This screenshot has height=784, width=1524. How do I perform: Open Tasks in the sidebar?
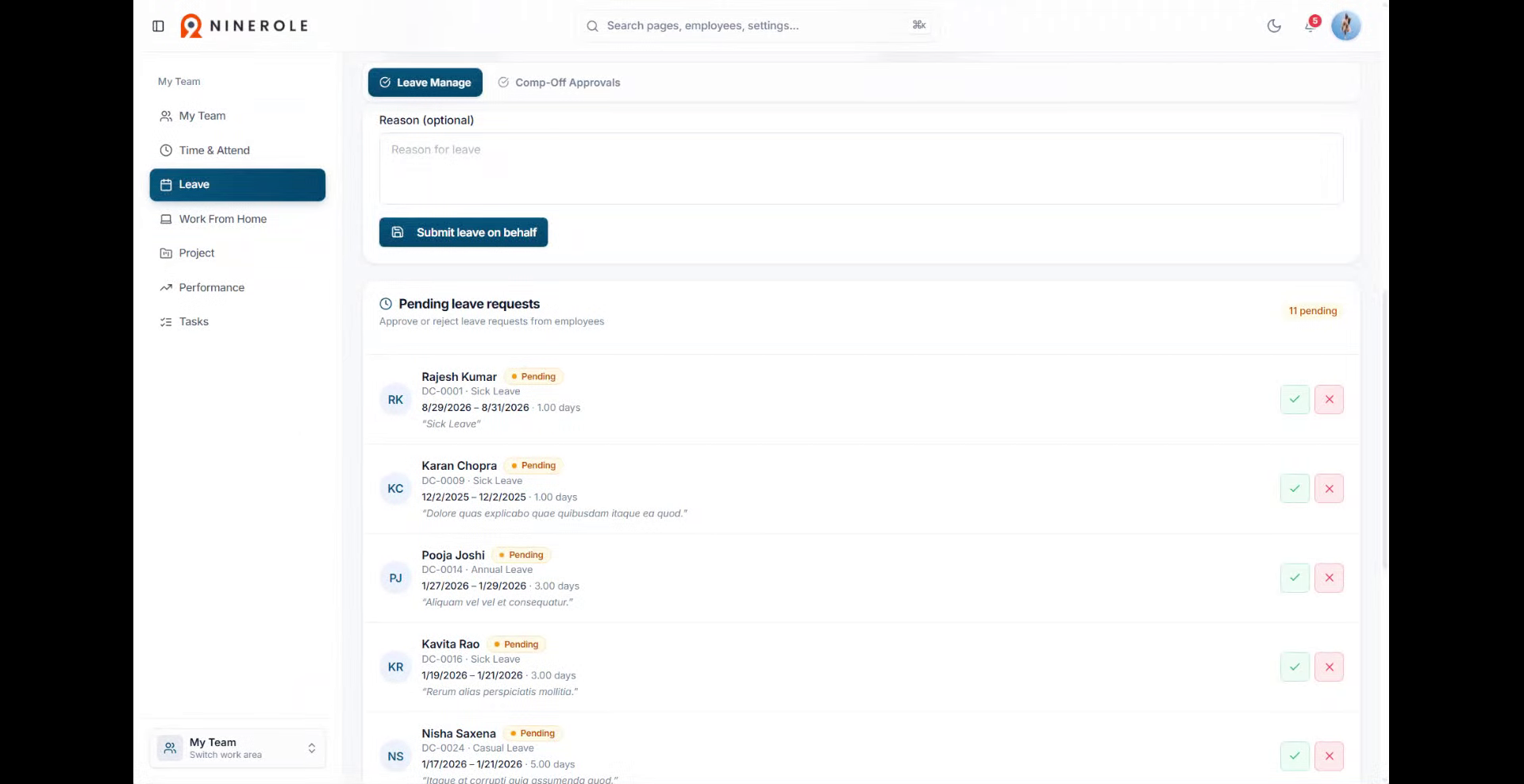(x=237, y=321)
